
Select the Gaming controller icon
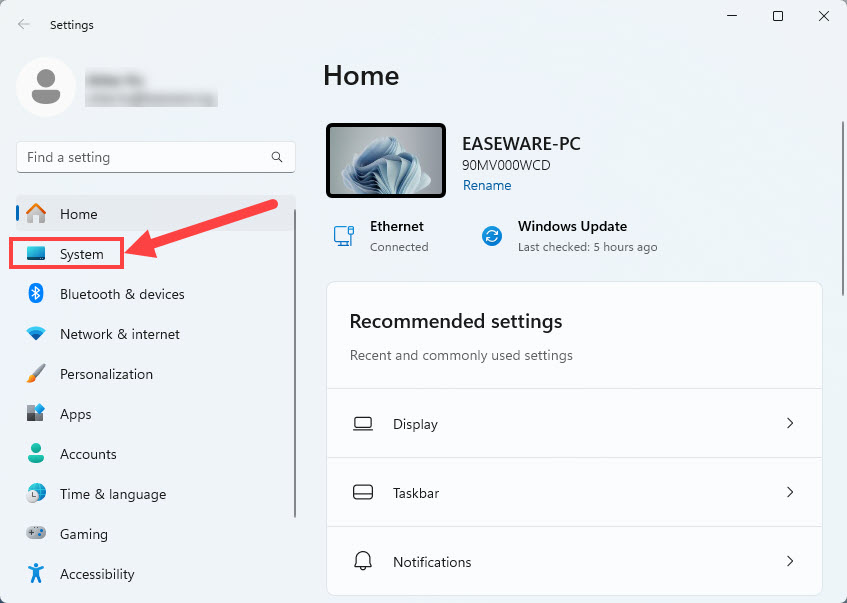(x=34, y=534)
